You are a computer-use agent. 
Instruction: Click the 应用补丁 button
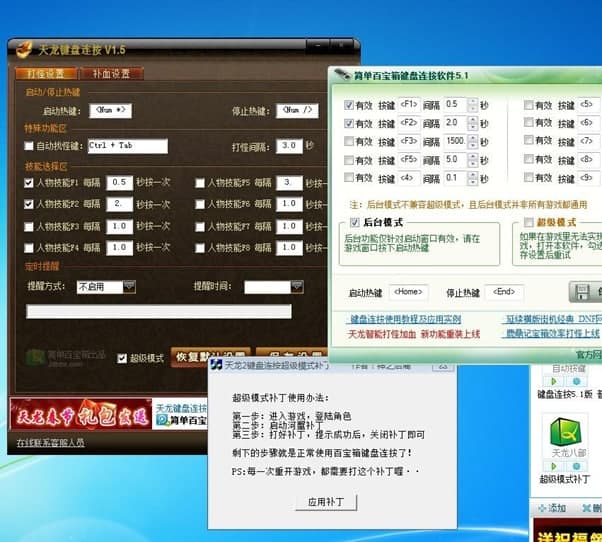click(x=326, y=502)
